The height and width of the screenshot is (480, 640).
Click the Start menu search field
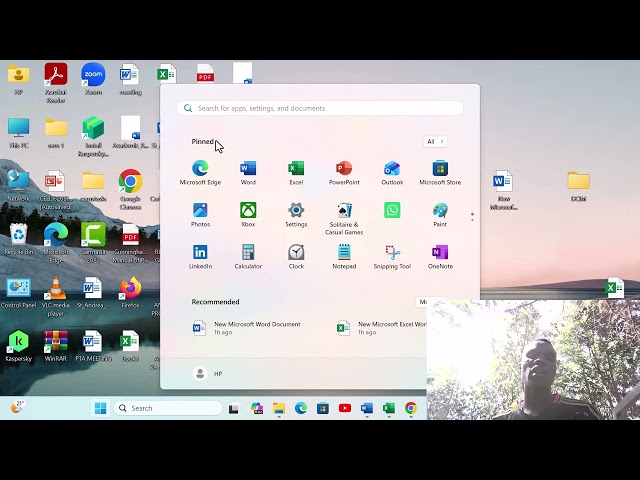coord(320,108)
